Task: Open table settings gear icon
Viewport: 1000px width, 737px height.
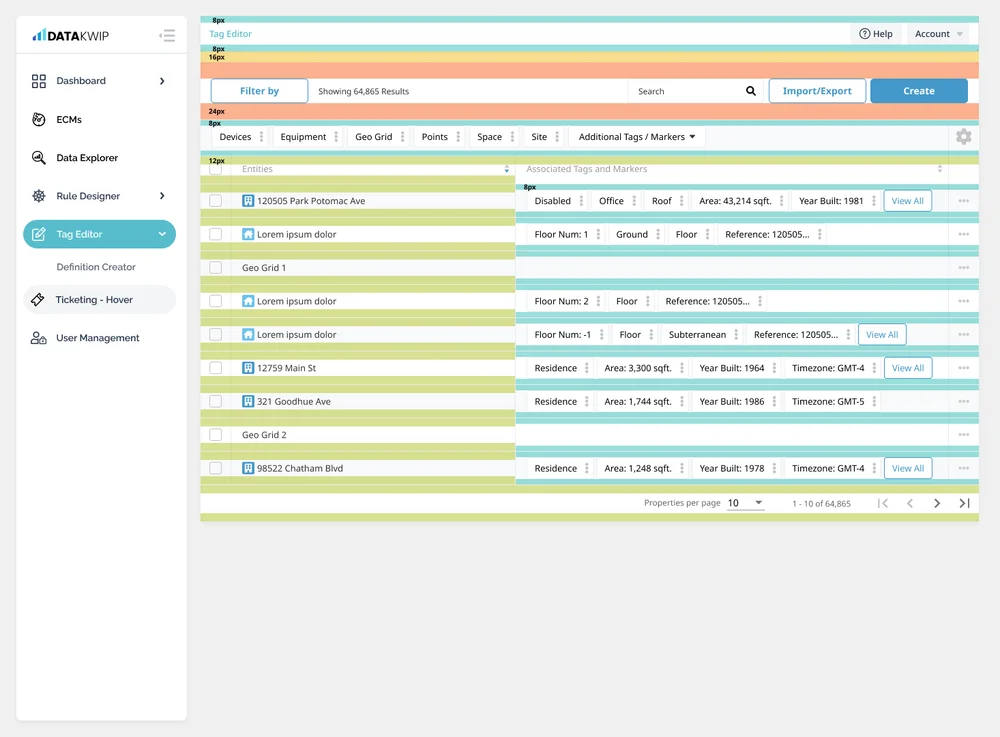Action: (964, 136)
